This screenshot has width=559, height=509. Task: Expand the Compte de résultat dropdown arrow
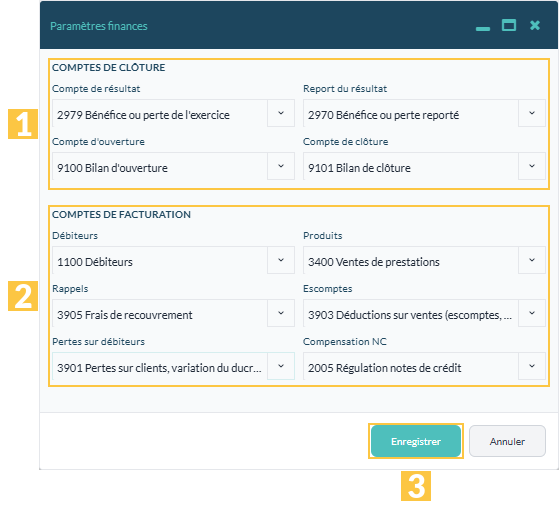tap(281, 113)
